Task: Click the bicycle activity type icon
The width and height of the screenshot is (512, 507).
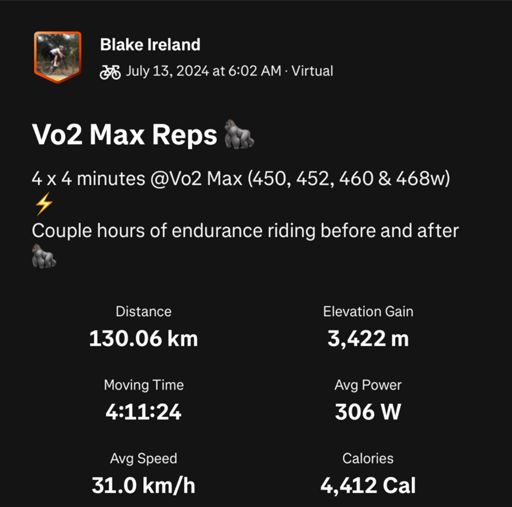Action: [110, 72]
